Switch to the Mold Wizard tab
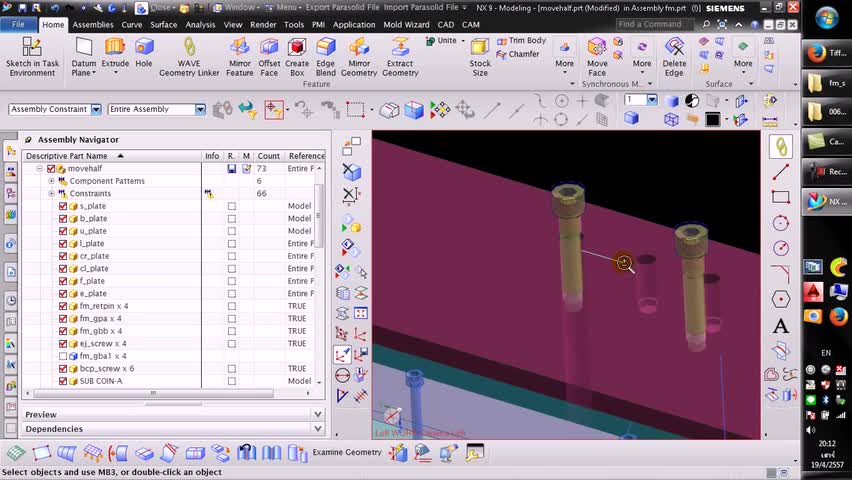The height and width of the screenshot is (480, 852). click(x=406, y=25)
